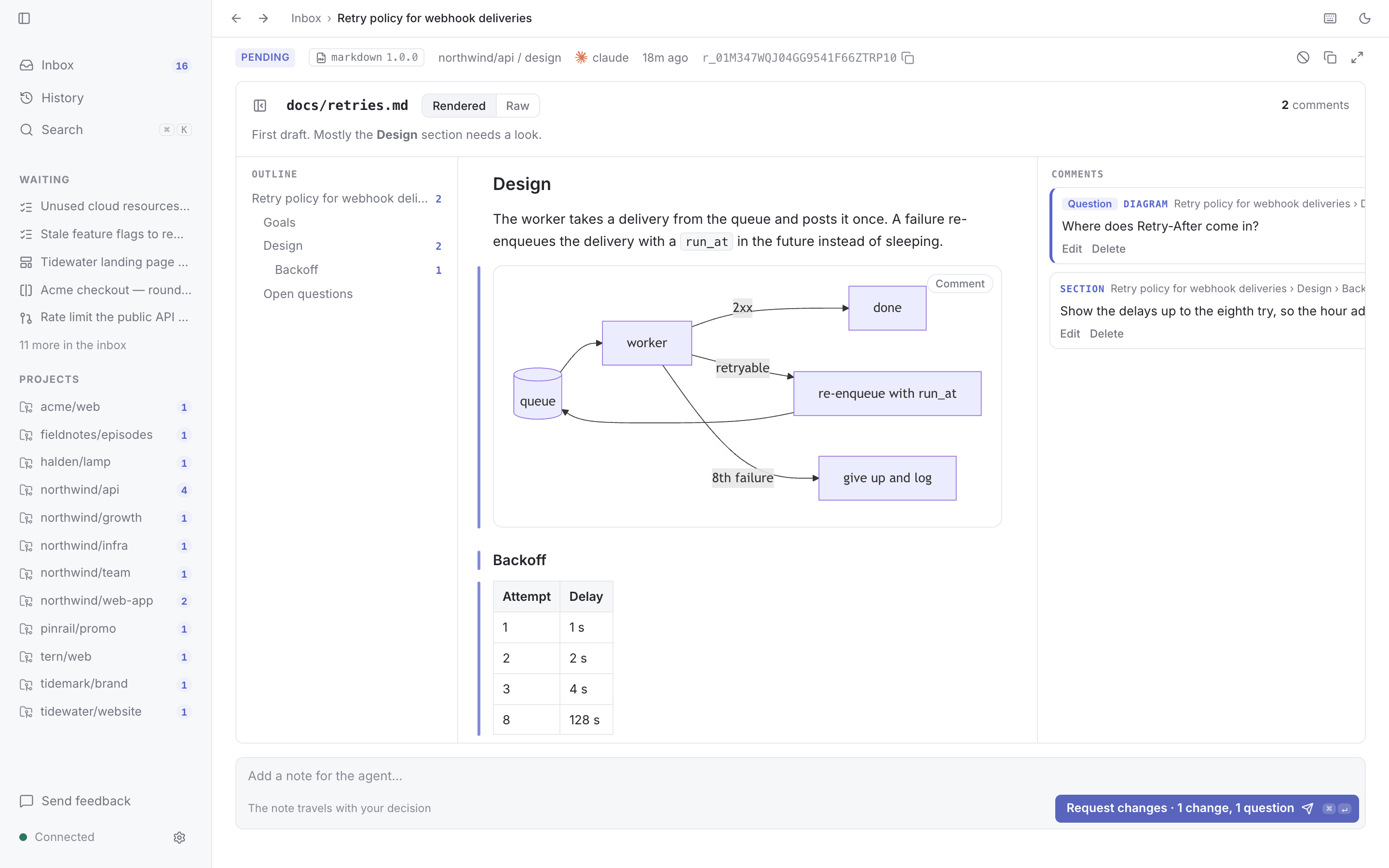Select the outline root Retry policy item
This screenshot has width=1389, height=868.
point(347,199)
